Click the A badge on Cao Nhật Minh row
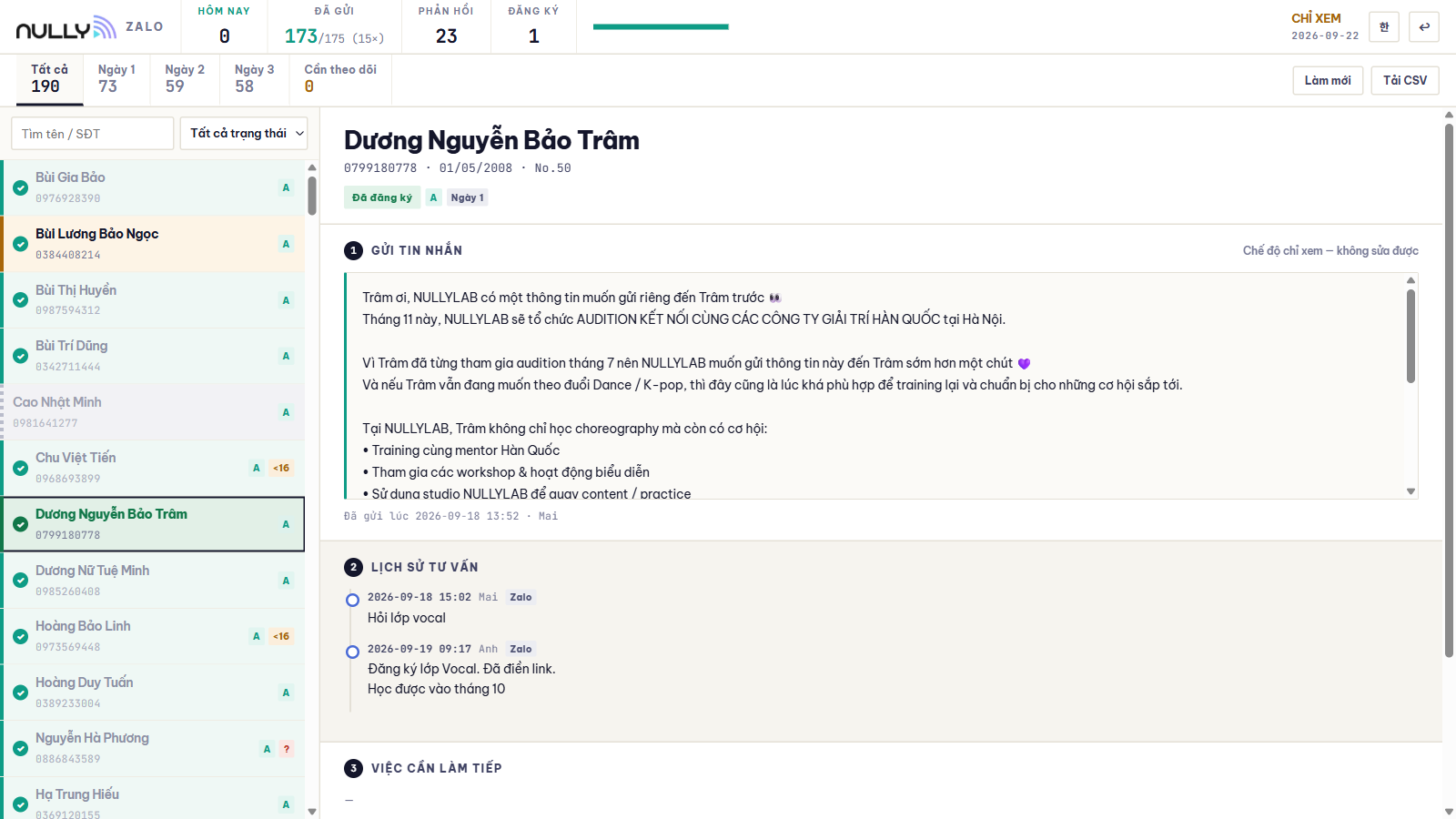Viewport: 1456px width, 819px height. click(x=286, y=412)
